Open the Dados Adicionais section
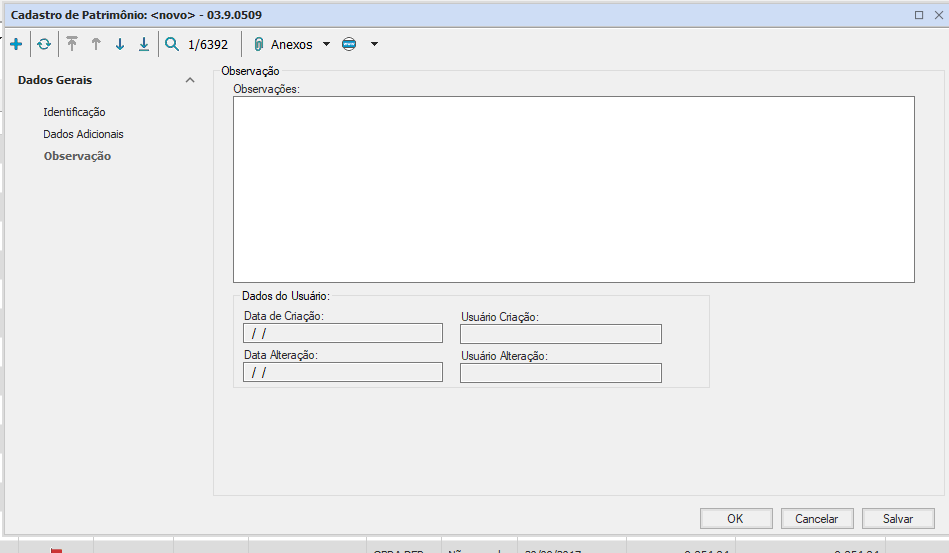 [83, 134]
